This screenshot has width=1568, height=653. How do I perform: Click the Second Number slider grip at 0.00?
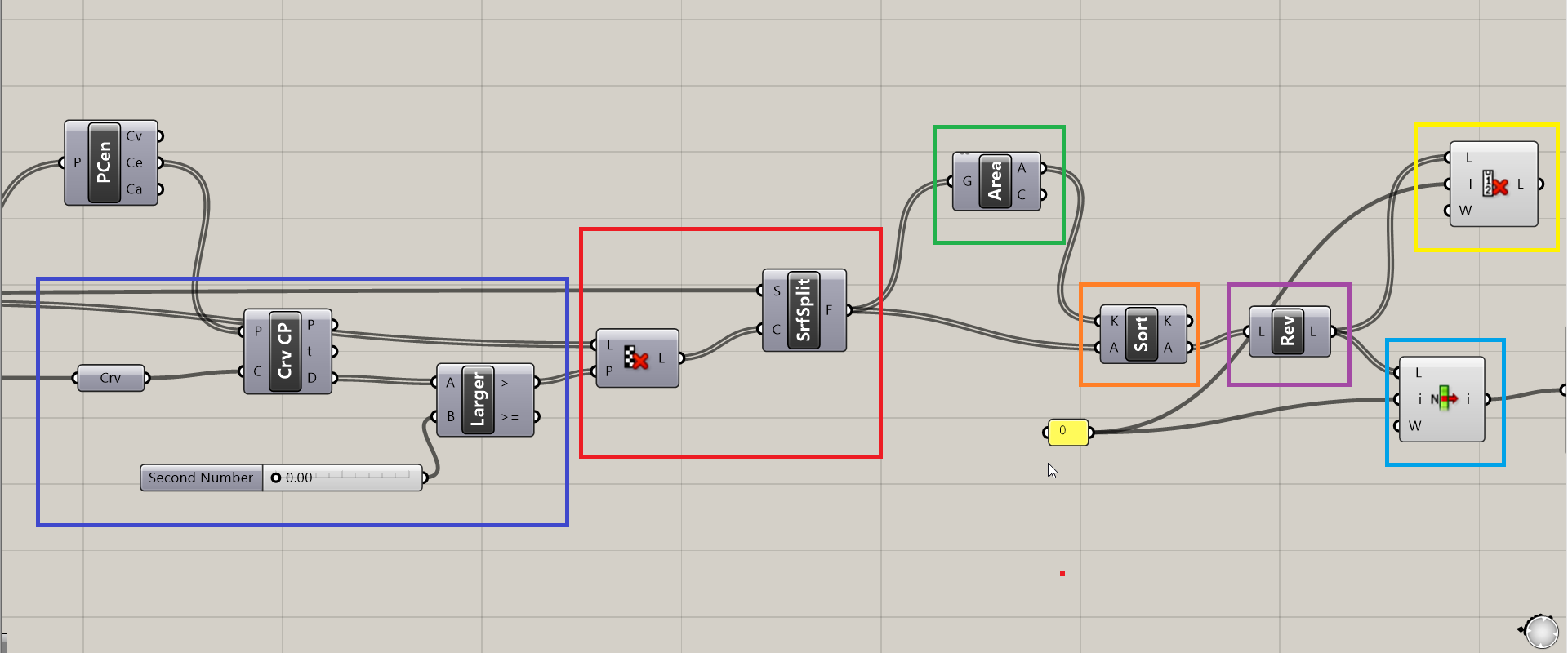click(x=276, y=478)
